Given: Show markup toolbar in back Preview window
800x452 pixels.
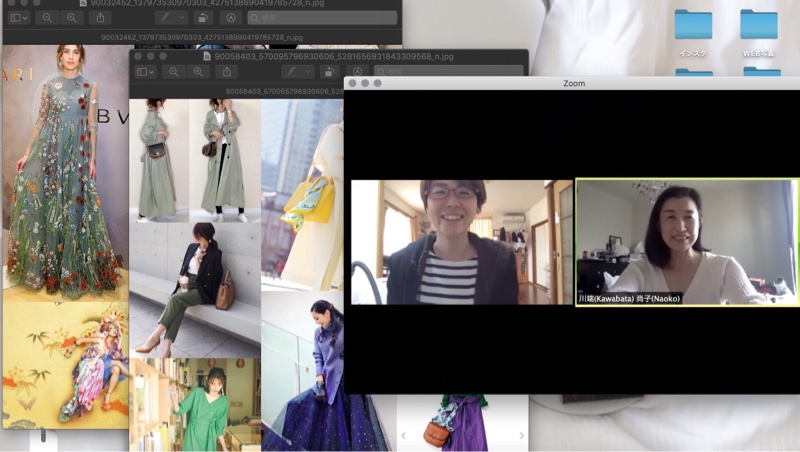Looking at the screenshot, I should tap(231, 18).
